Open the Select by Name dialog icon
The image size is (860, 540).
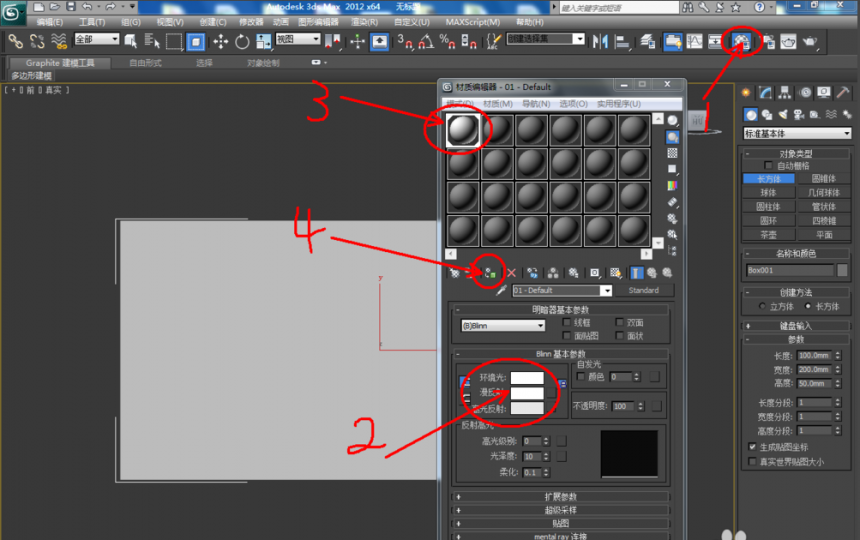click(x=152, y=42)
